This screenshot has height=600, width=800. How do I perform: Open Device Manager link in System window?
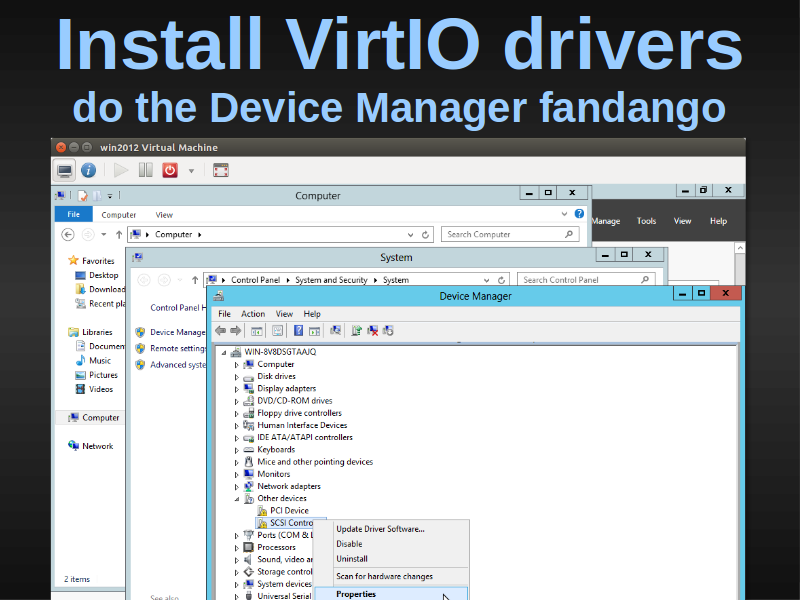tap(178, 332)
